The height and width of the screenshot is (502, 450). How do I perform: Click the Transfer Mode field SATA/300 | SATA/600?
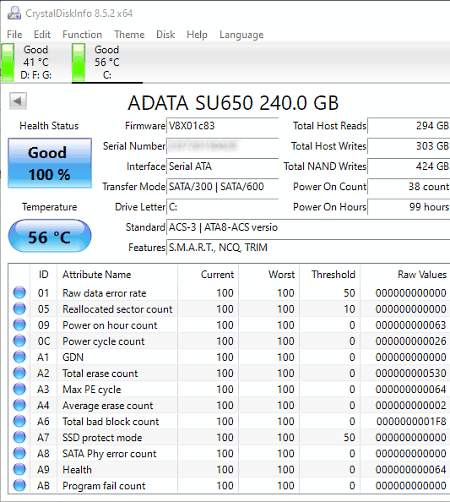point(222,187)
